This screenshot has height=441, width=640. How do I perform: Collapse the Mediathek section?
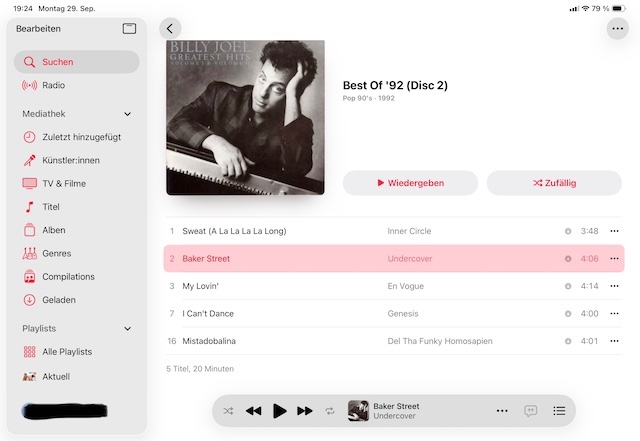pos(127,114)
